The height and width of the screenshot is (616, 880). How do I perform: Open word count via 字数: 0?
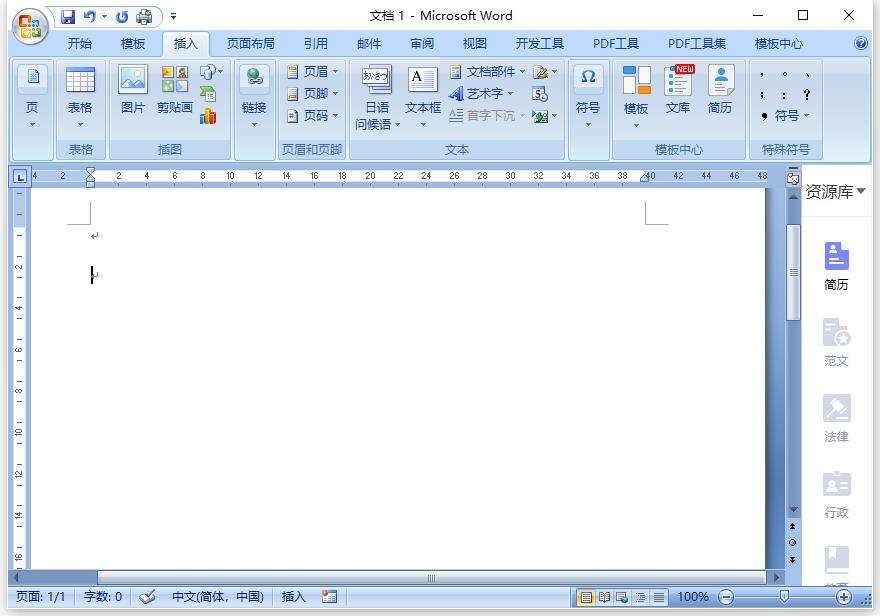(x=103, y=596)
